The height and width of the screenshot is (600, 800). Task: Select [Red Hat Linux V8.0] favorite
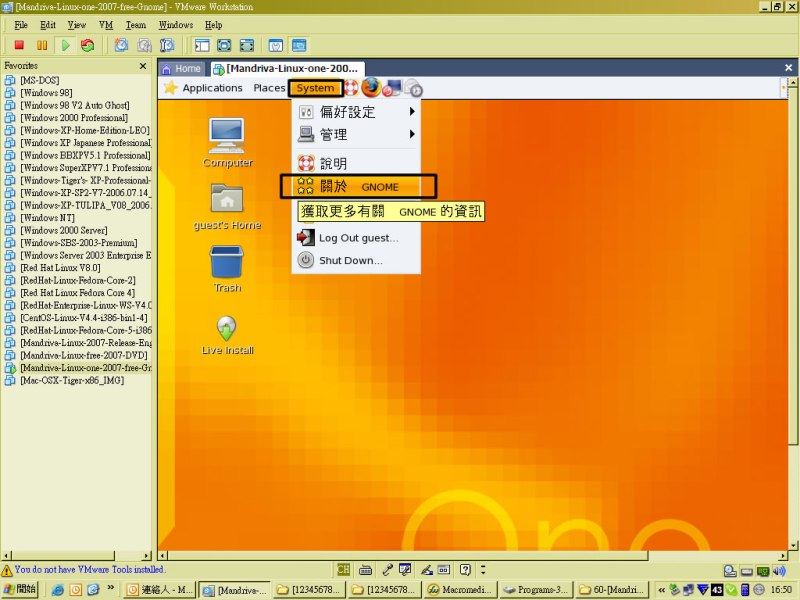[x=60, y=267]
